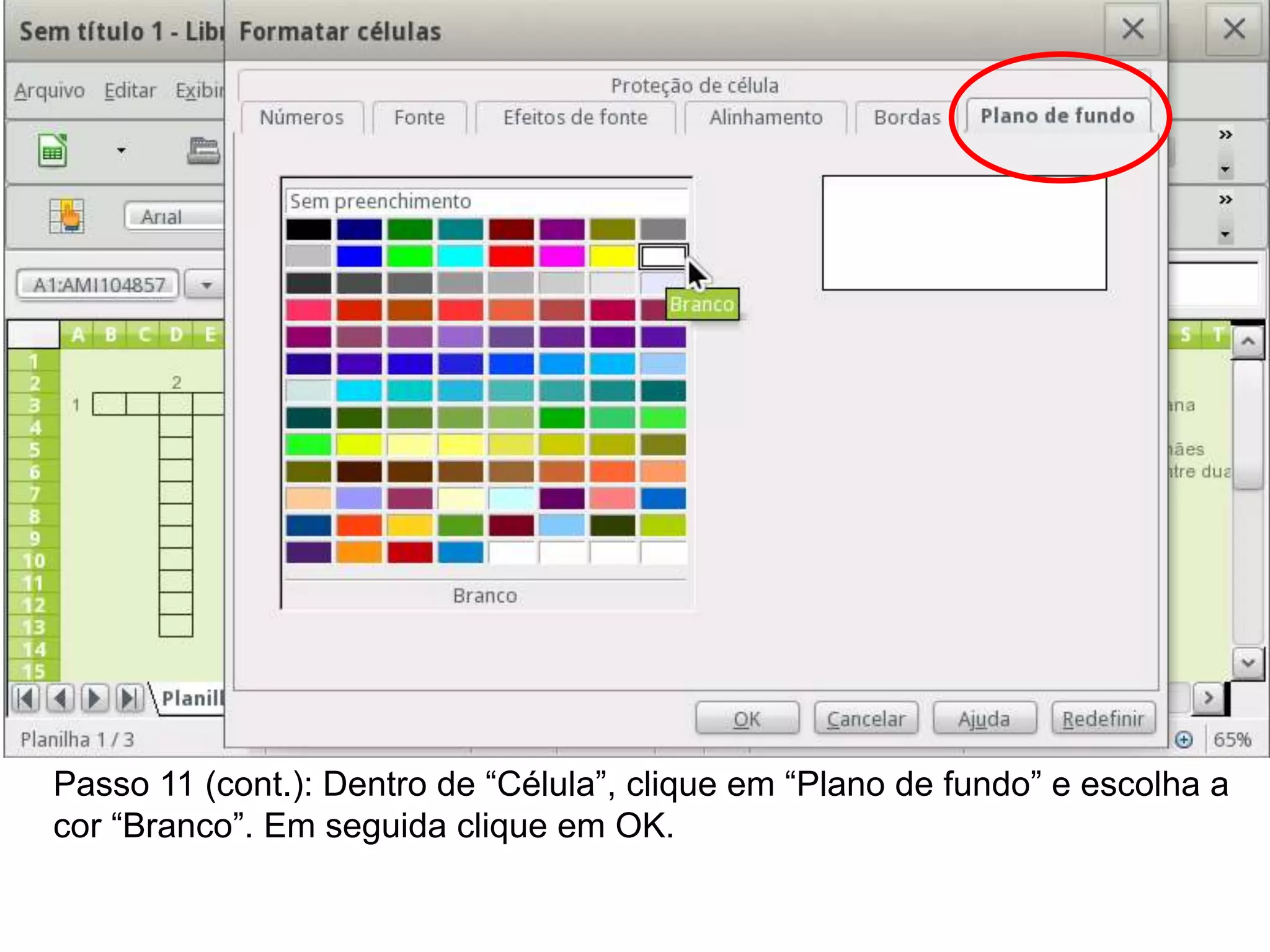This screenshot has height=952, width=1270.
Task: Pick the cyan color swatch
Action: pyautogui.click(x=460, y=256)
